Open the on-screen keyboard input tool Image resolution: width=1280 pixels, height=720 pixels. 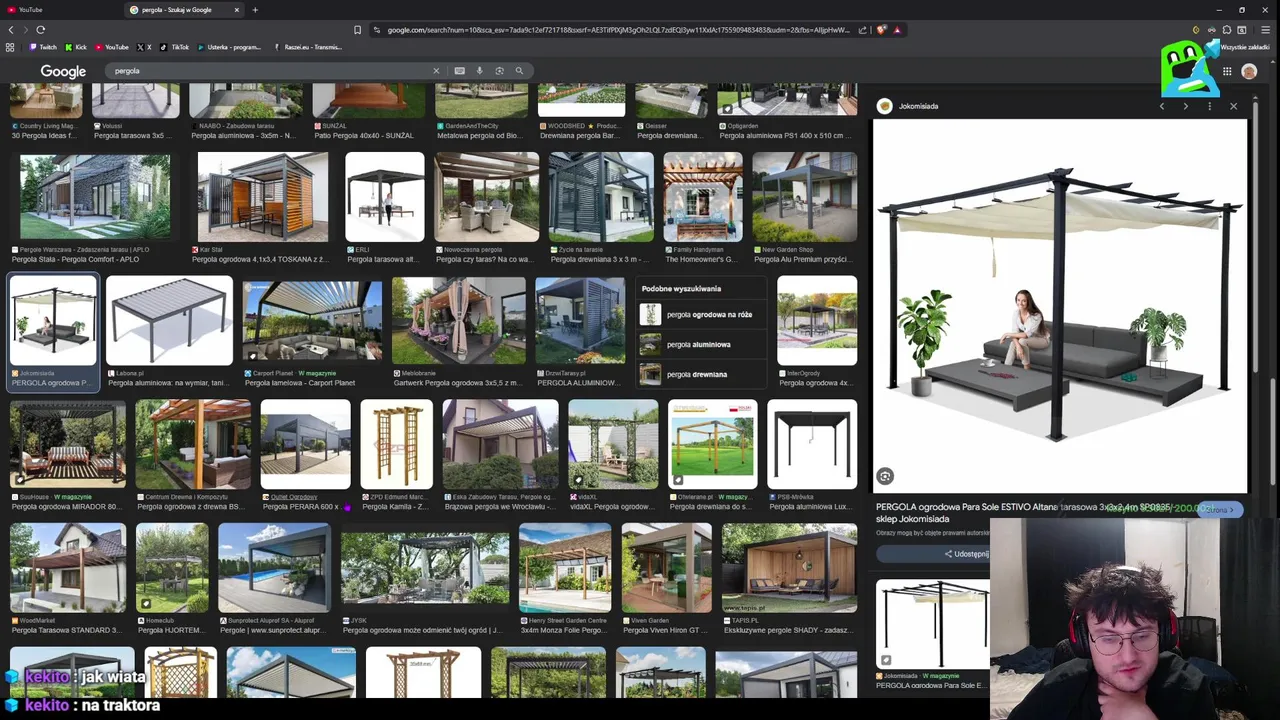(x=459, y=71)
